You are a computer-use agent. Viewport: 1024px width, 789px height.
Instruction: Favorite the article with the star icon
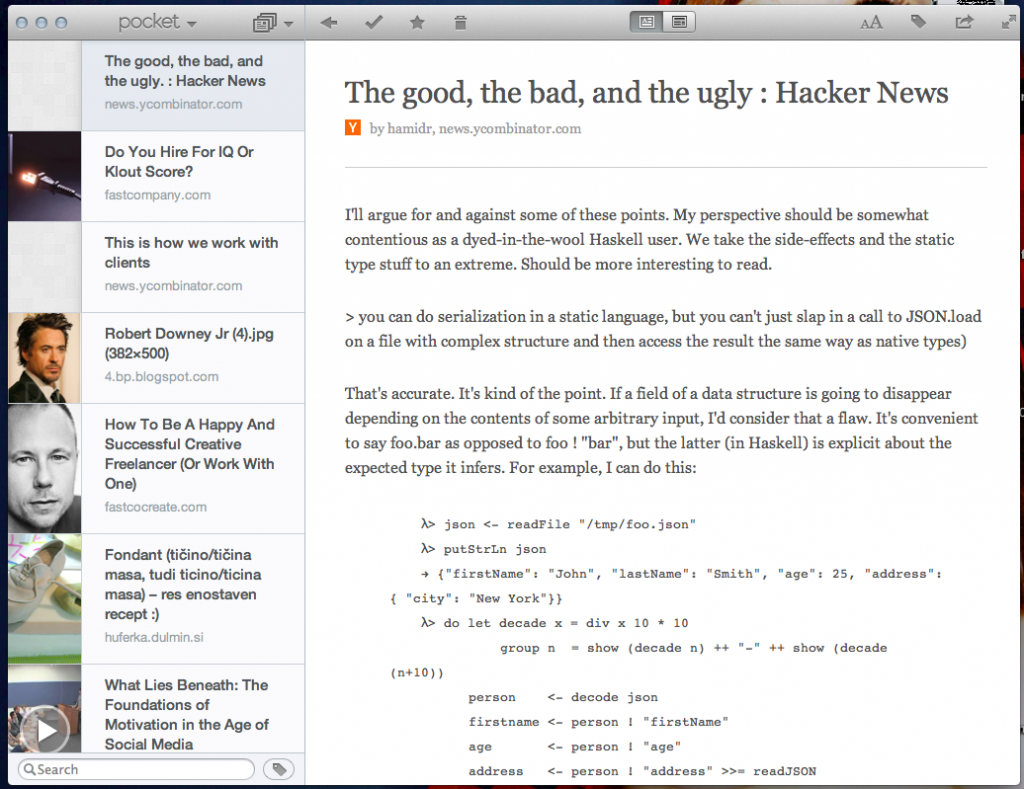pos(417,23)
